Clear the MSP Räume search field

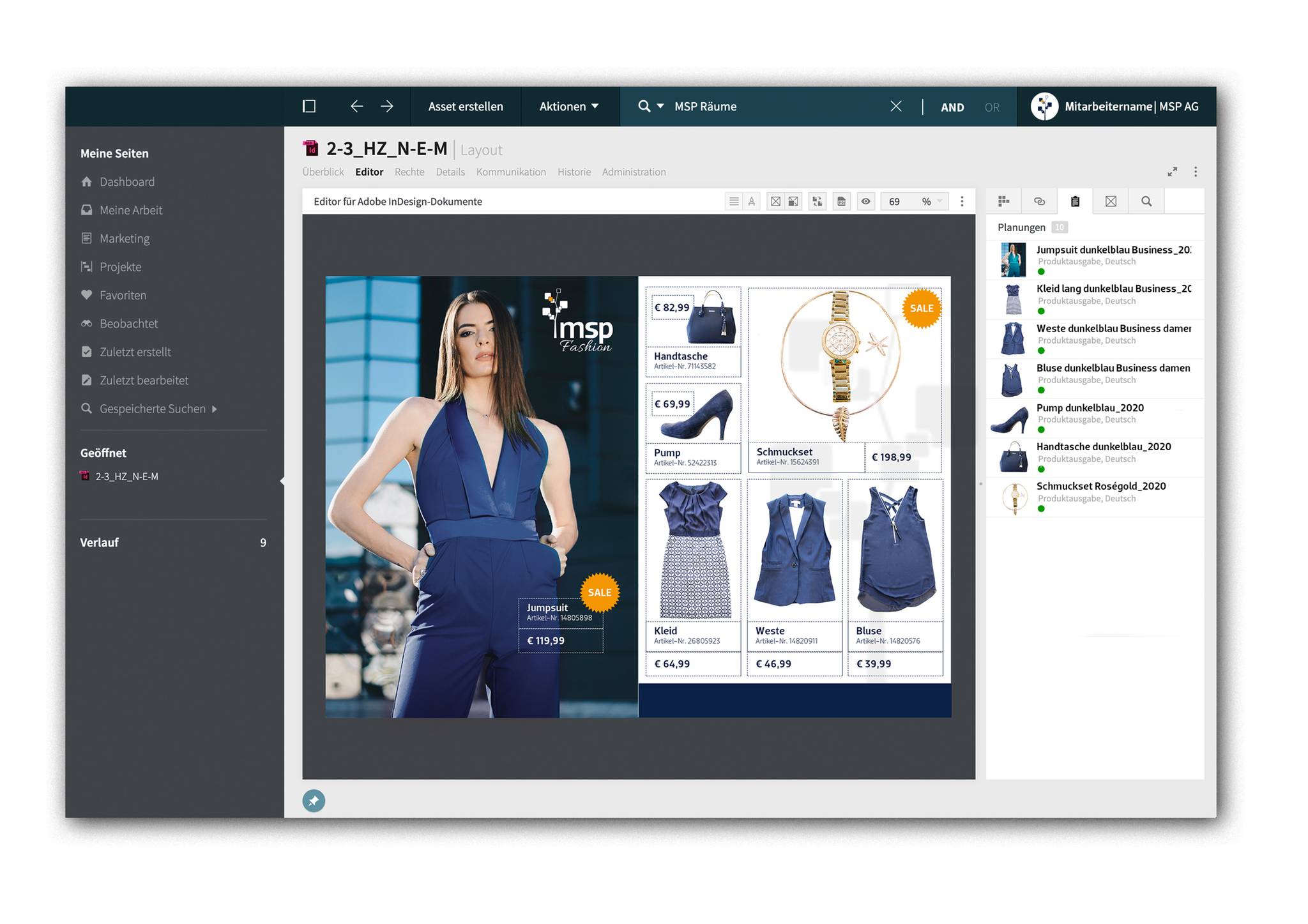[895, 107]
